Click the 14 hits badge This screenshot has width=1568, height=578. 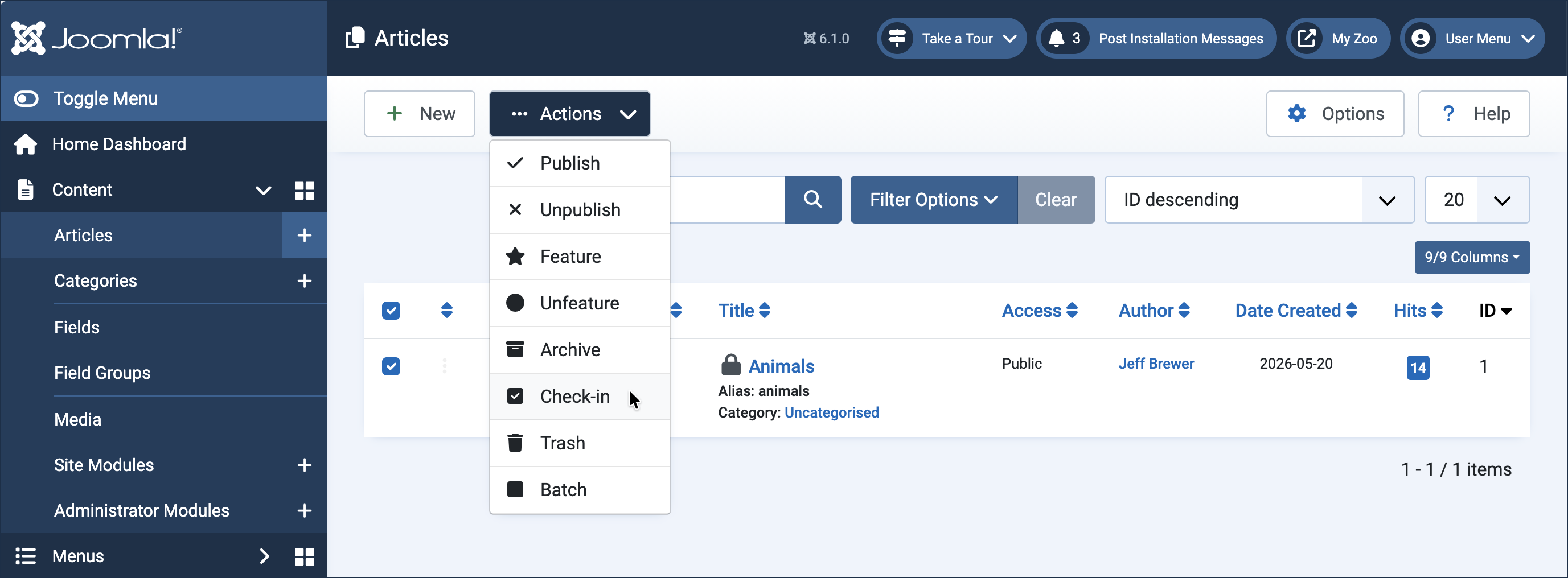[1418, 368]
